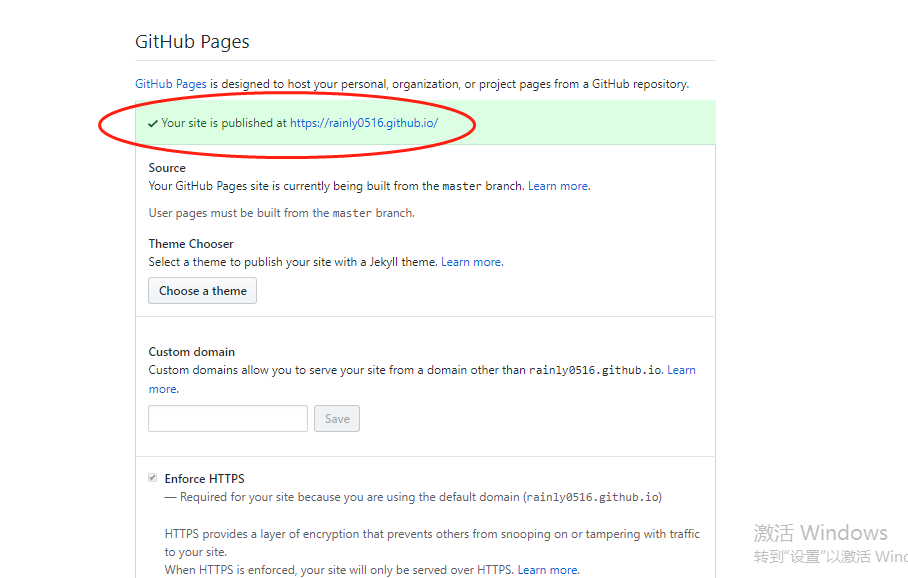Click the GitHub Pages section heading

coord(192,41)
